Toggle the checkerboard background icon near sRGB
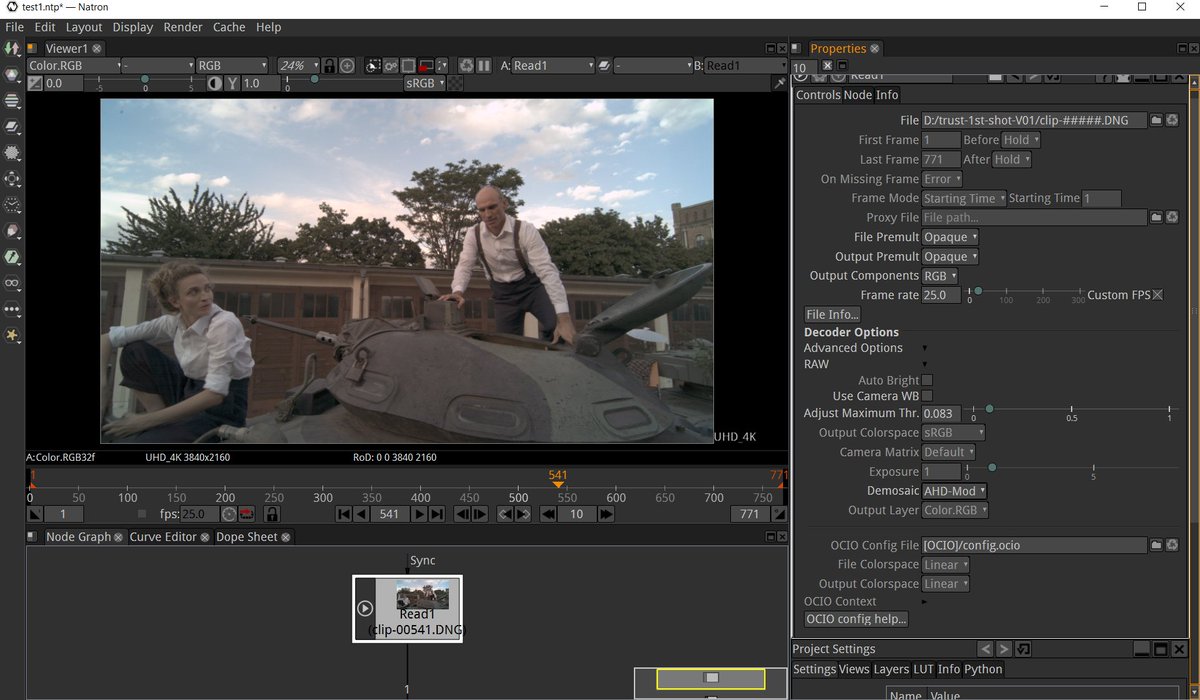 coord(455,83)
